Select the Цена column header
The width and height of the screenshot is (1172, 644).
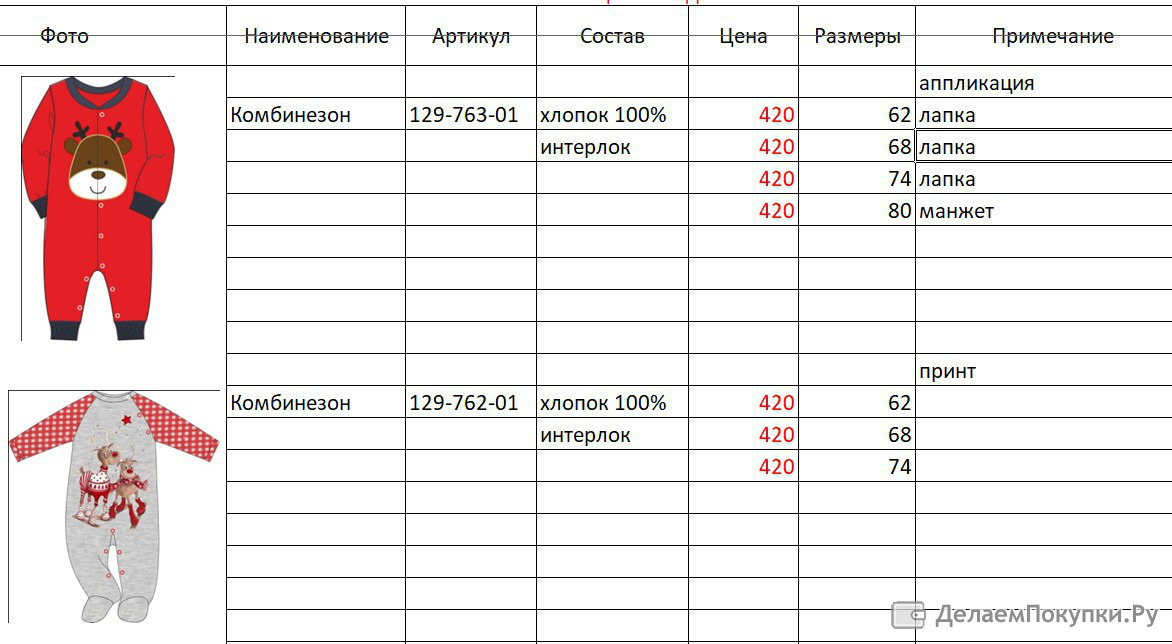(743, 36)
